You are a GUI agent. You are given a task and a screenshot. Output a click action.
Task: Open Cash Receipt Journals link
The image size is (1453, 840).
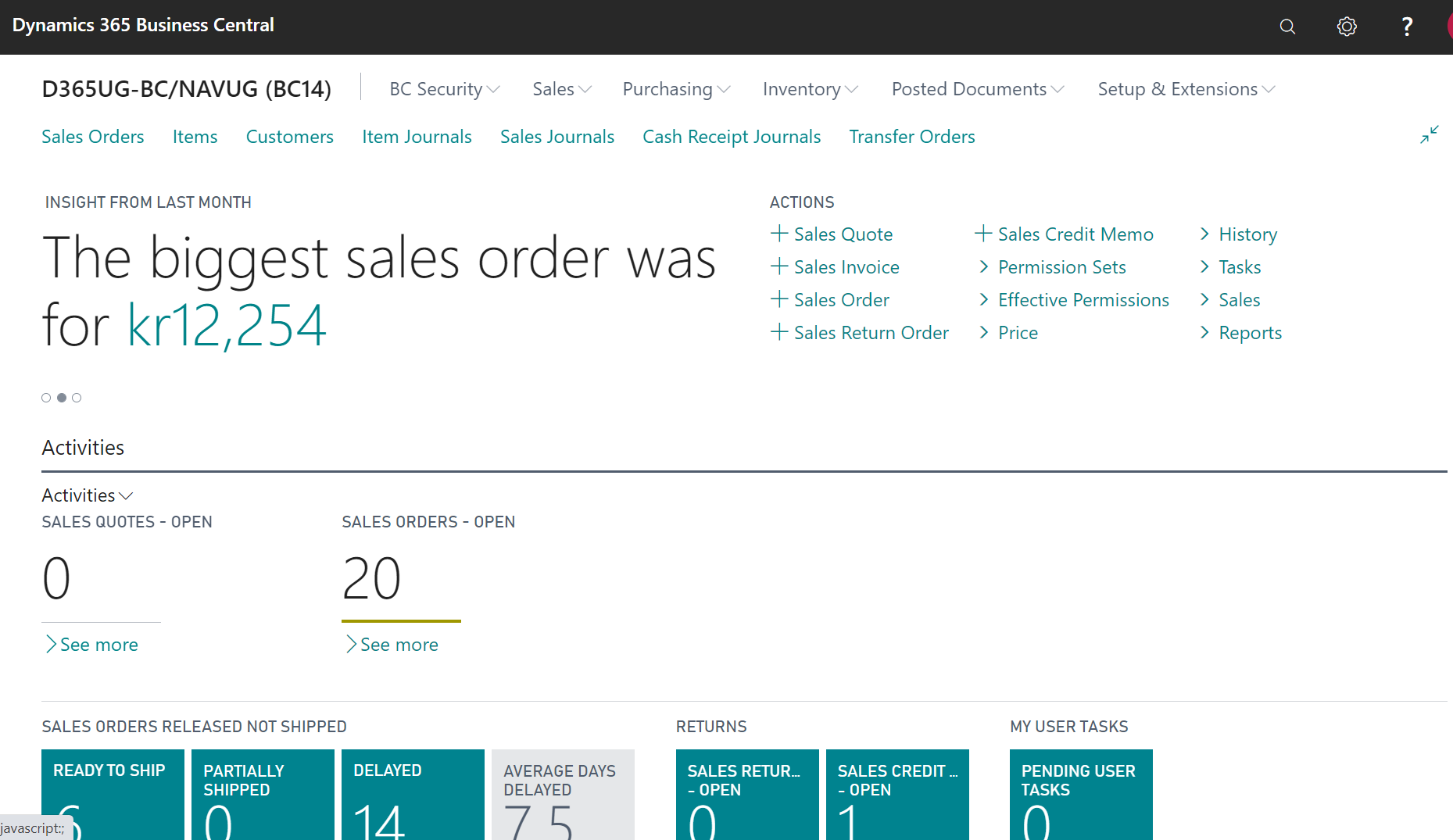(732, 137)
